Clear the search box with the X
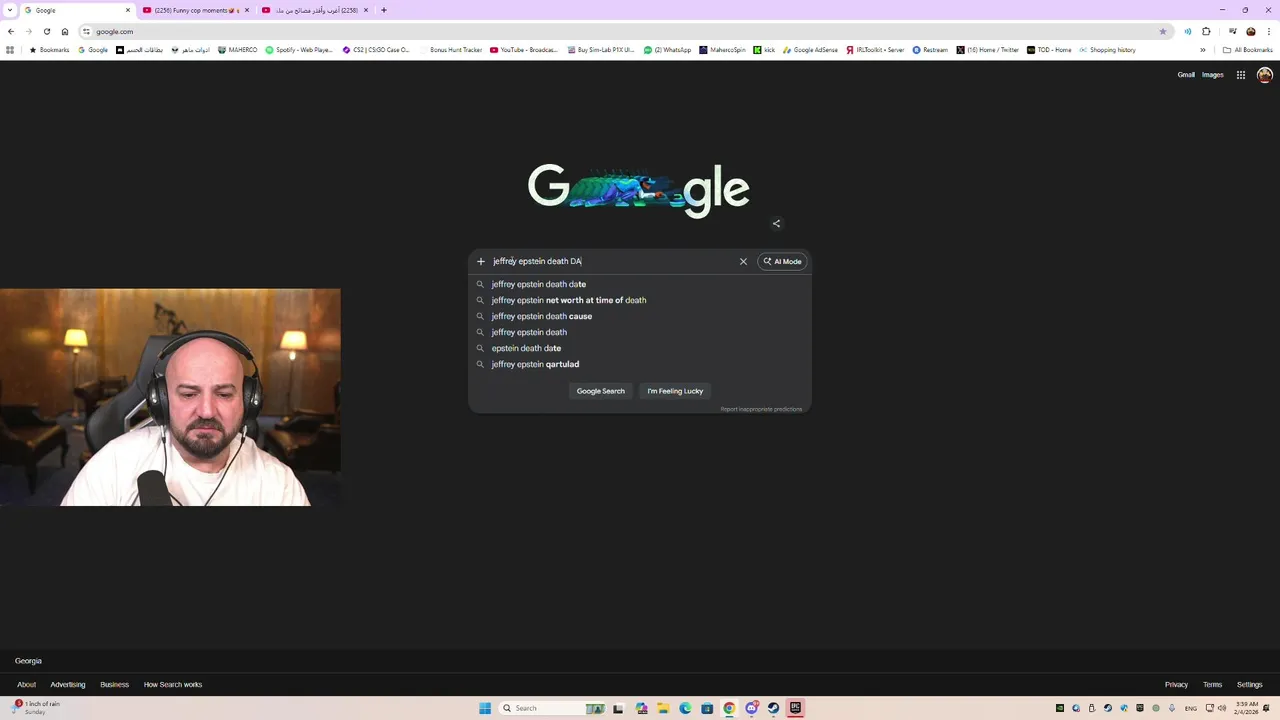 743,261
